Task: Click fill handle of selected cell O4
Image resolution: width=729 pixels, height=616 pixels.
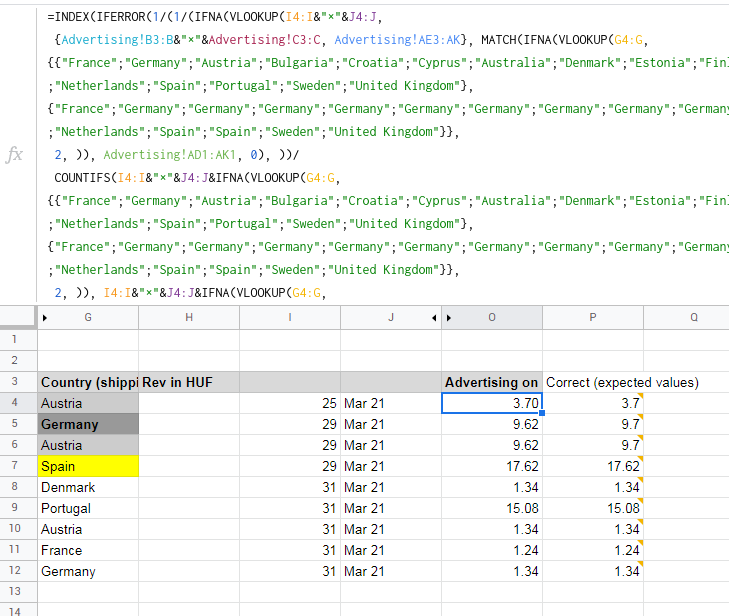Action: point(542,413)
